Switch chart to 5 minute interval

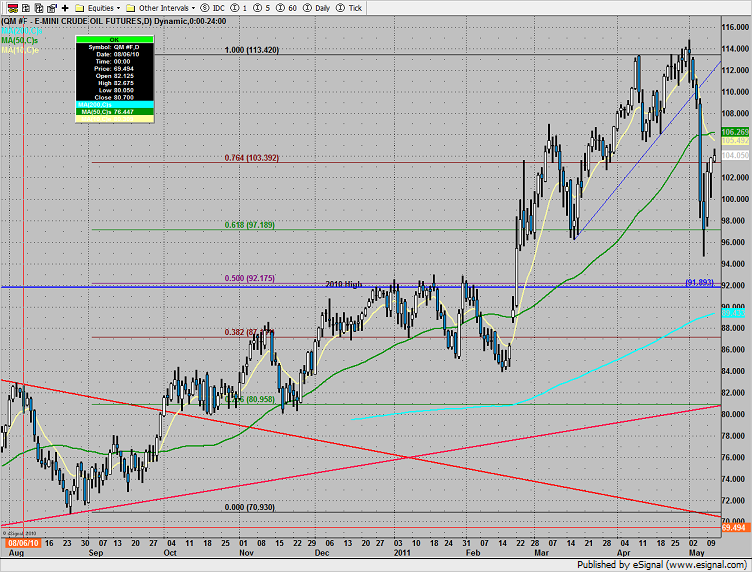click(262, 8)
